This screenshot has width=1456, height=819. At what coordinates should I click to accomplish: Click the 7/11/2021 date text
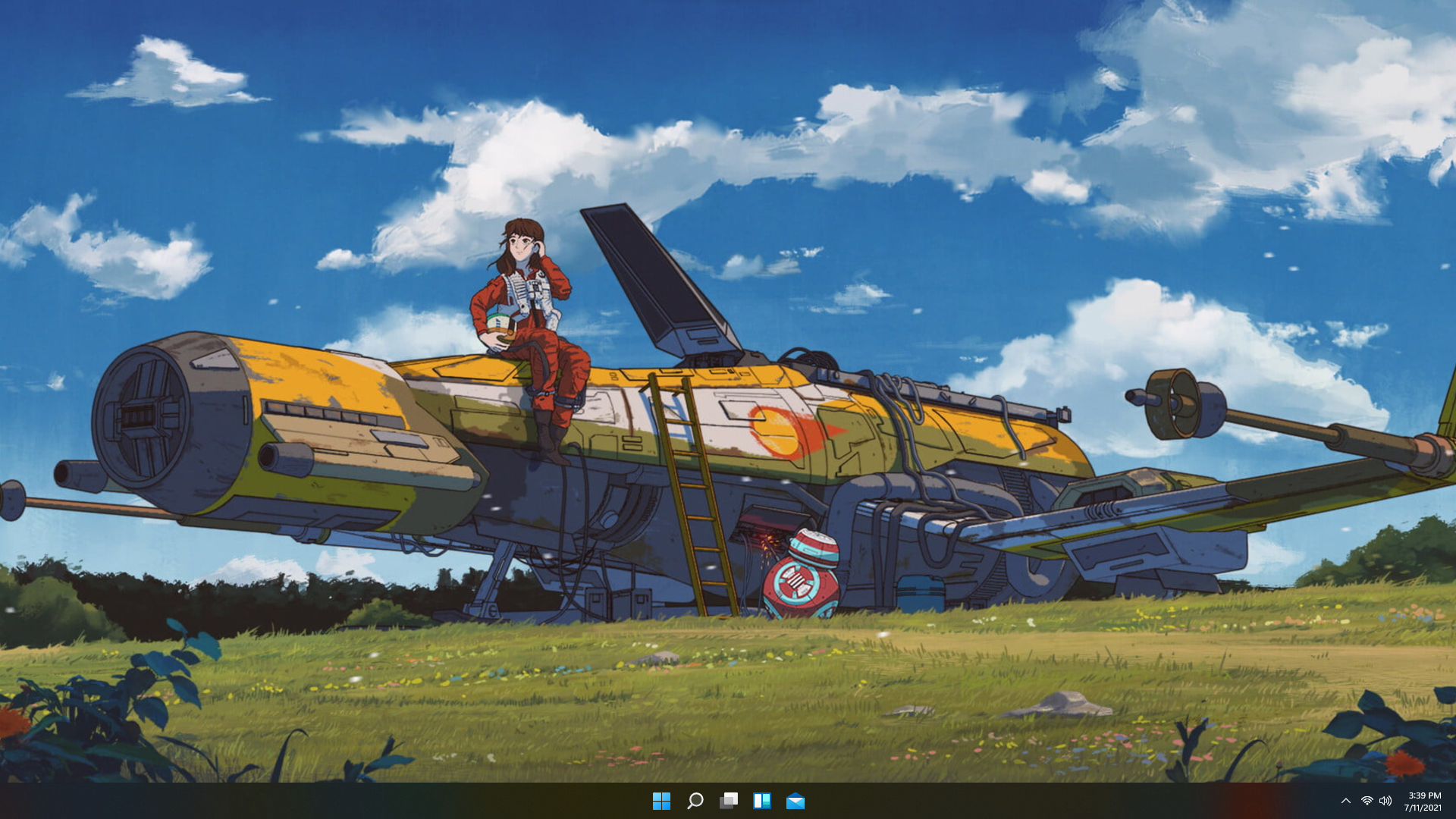pos(1423,808)
